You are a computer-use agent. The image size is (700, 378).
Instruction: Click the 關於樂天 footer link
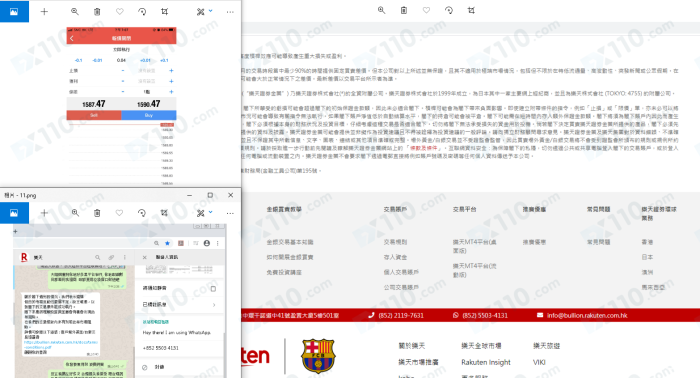pyautogui.click(x=412, y=346)
